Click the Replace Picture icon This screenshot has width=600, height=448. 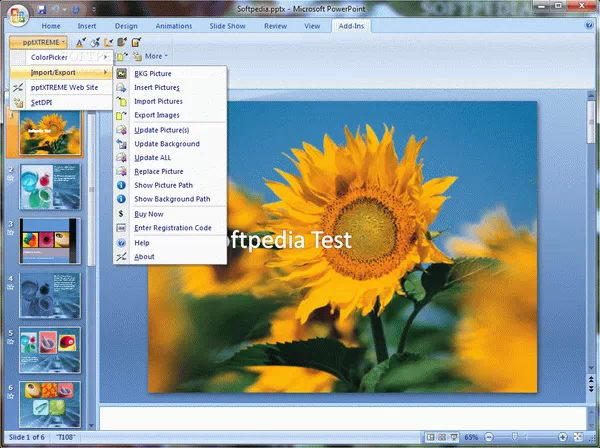(121, 171)
